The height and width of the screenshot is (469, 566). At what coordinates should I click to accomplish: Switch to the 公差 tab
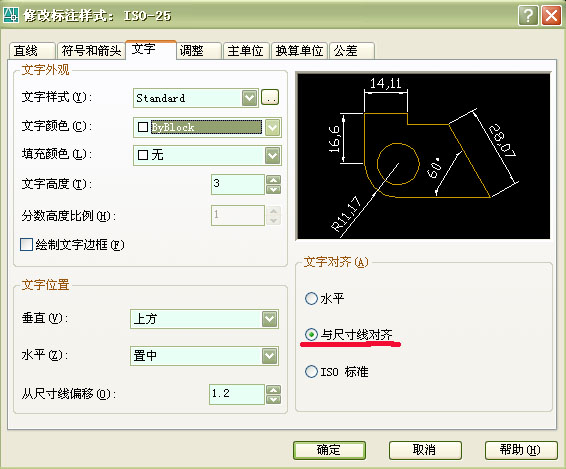(x=351, y=51)
